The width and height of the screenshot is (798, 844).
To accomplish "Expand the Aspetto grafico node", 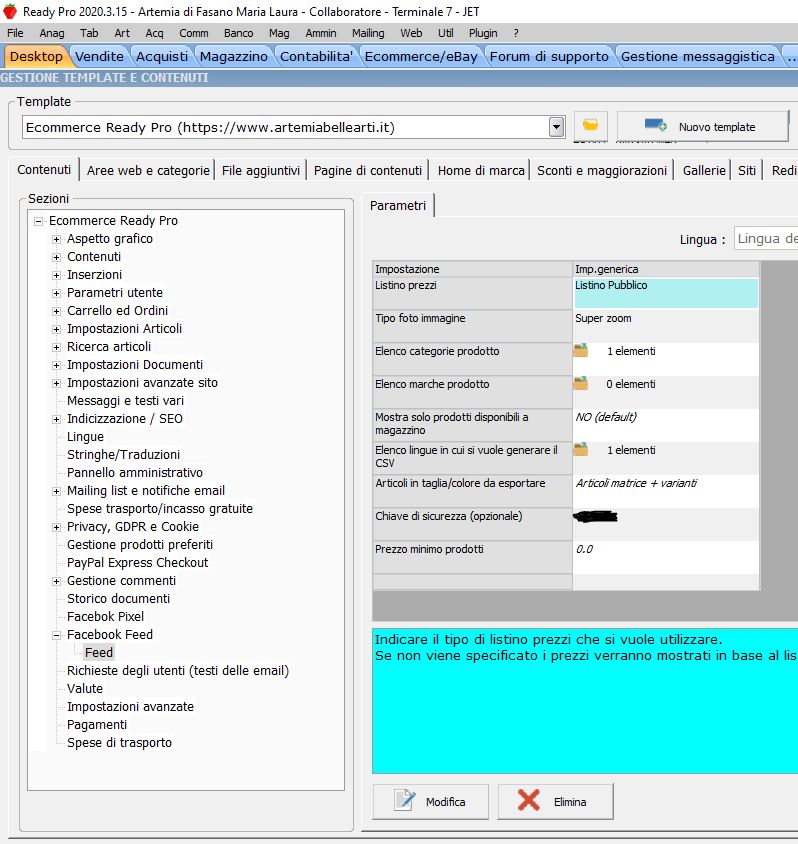I will pyautogui.click(x=57, y=239).
